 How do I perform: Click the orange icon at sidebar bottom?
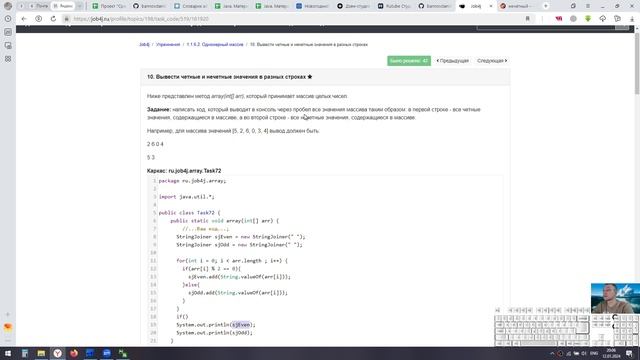[x=8, y=327]
